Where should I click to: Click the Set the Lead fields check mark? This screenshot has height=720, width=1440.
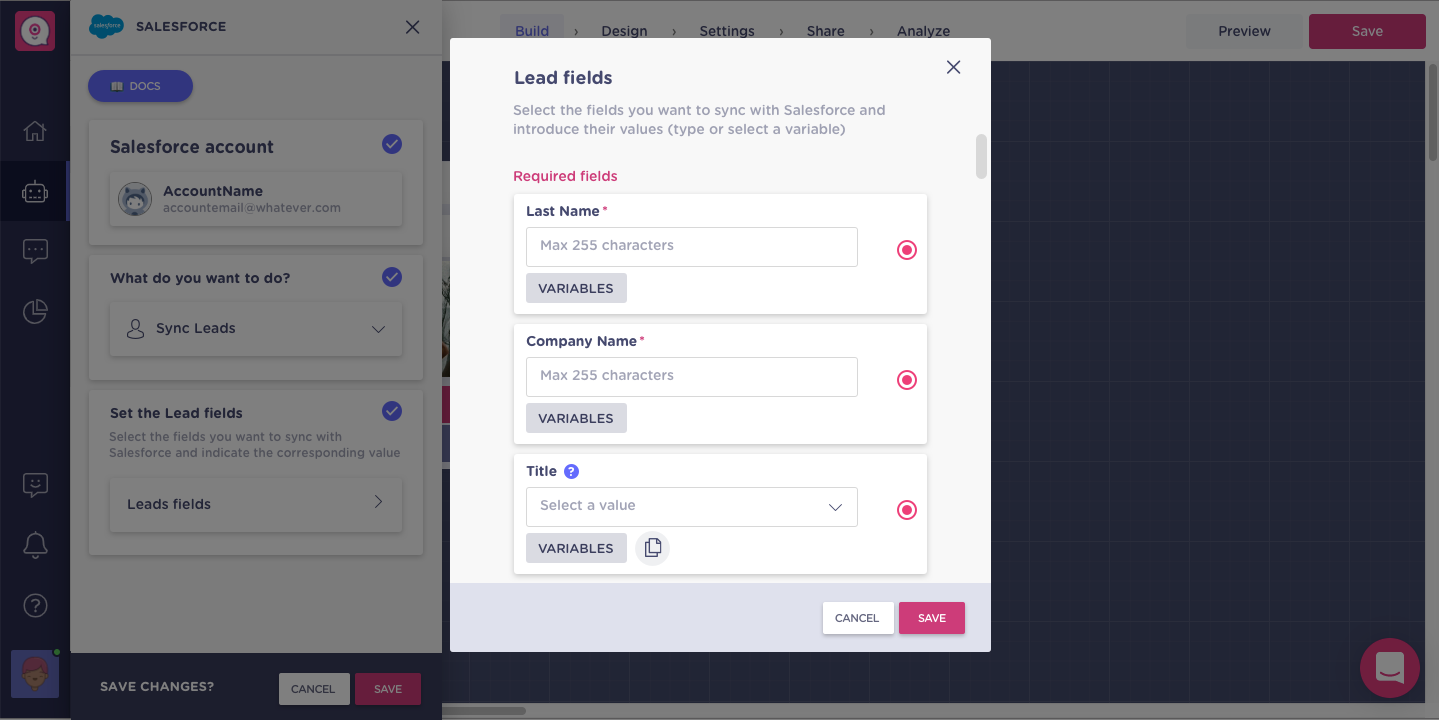click(x=392, y=411)
